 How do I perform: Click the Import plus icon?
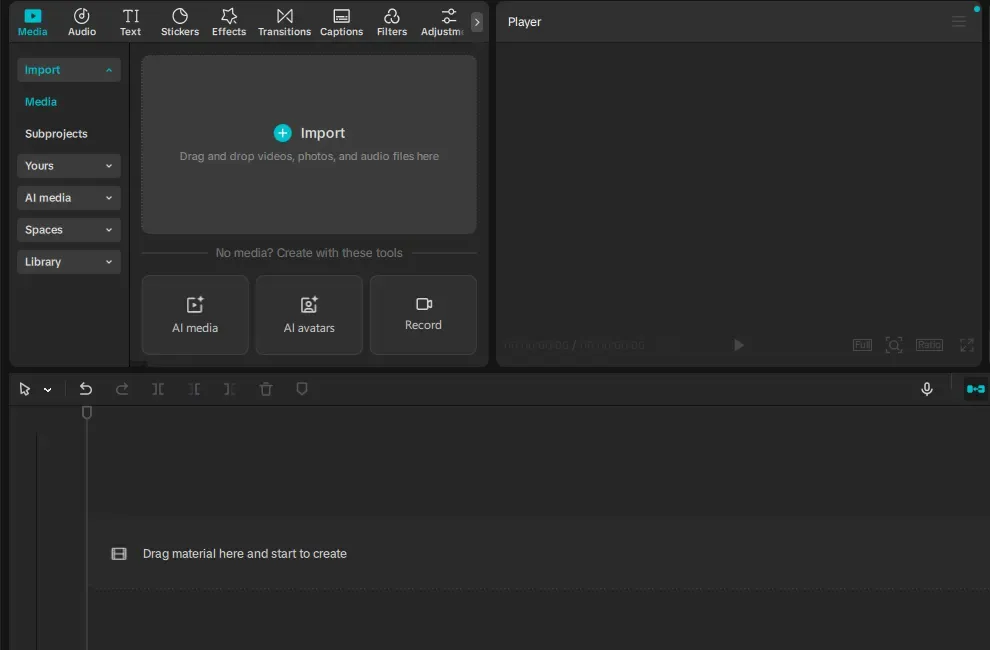tap(282, 133)
